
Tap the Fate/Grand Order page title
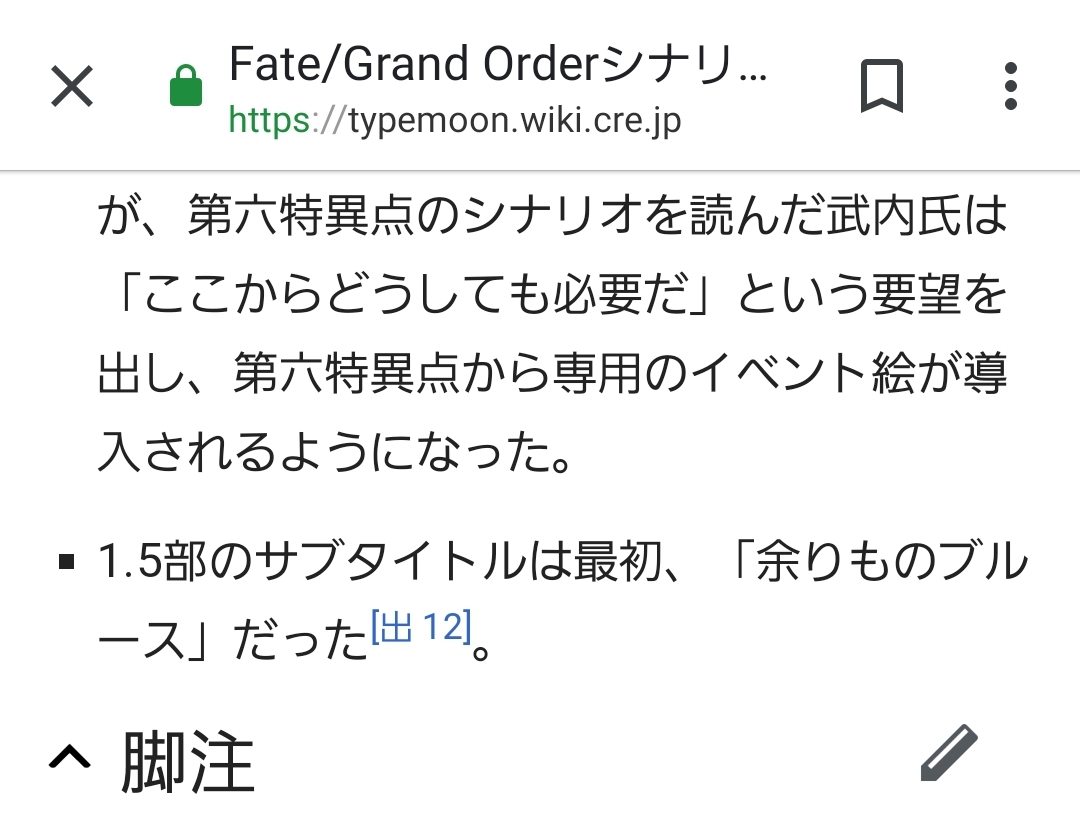tap(498, 65)
